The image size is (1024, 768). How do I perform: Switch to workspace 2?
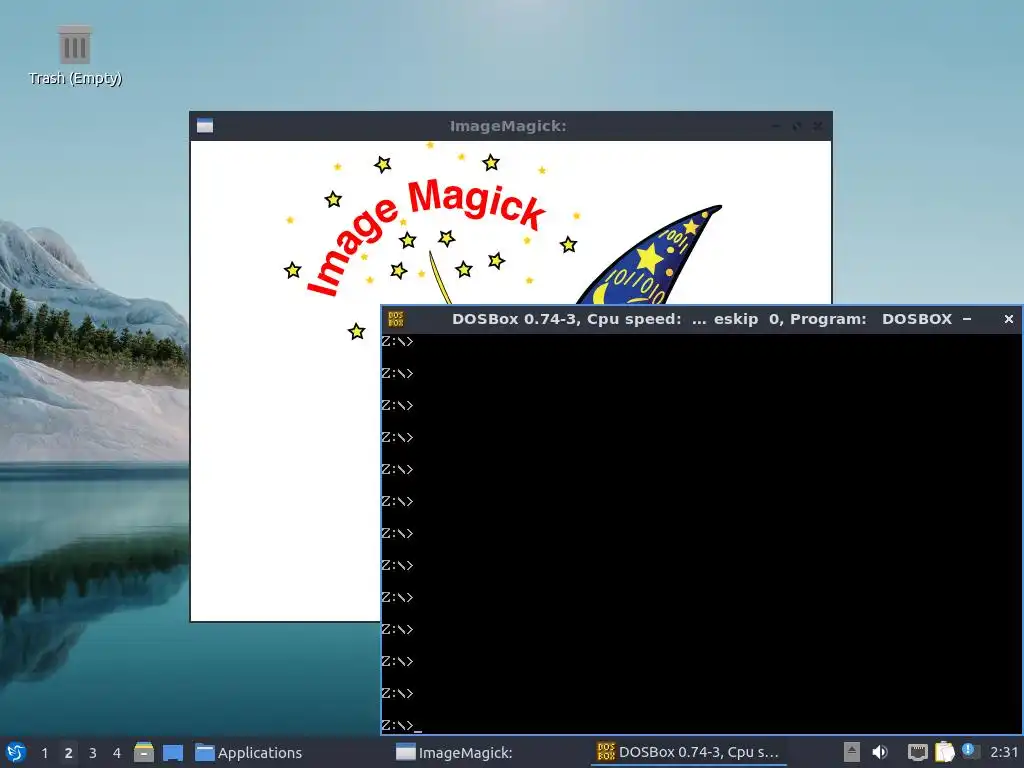pos(69,753)
